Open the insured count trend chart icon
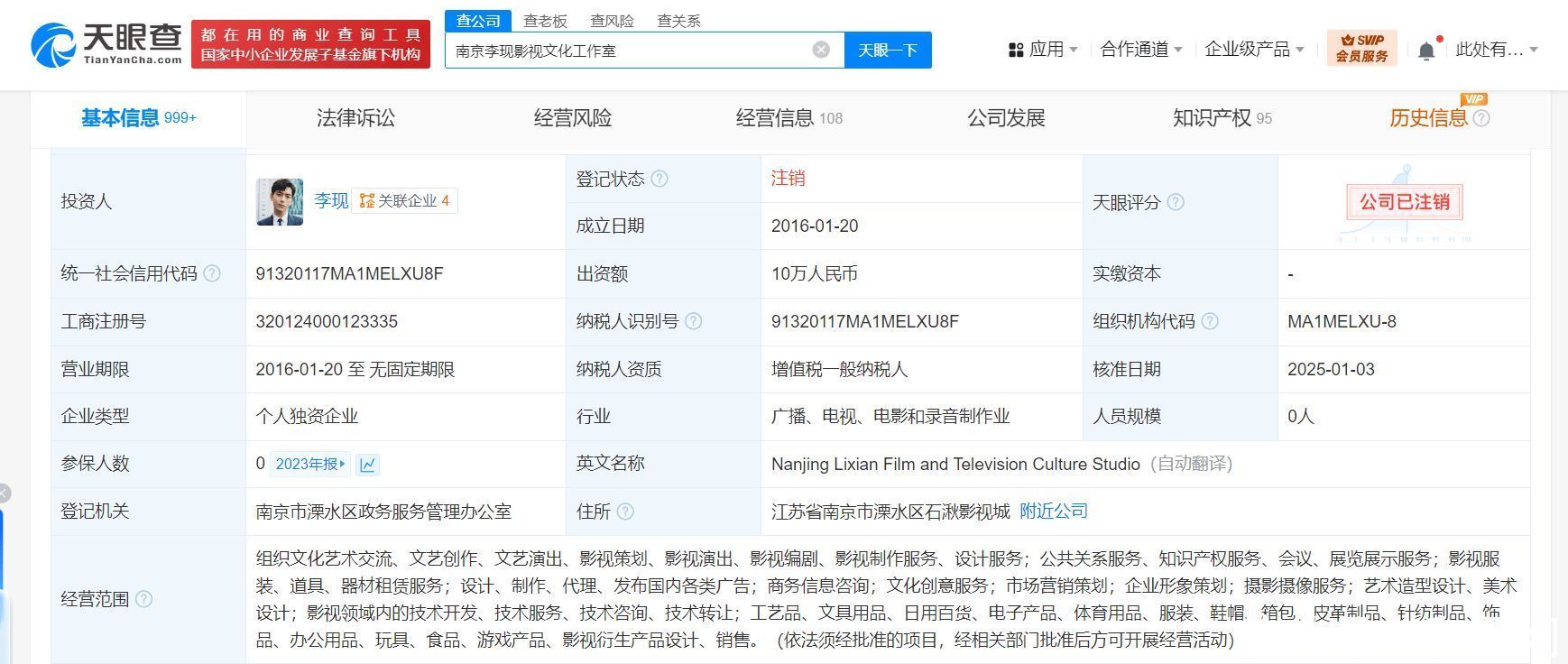 click(x=367, y=465)
